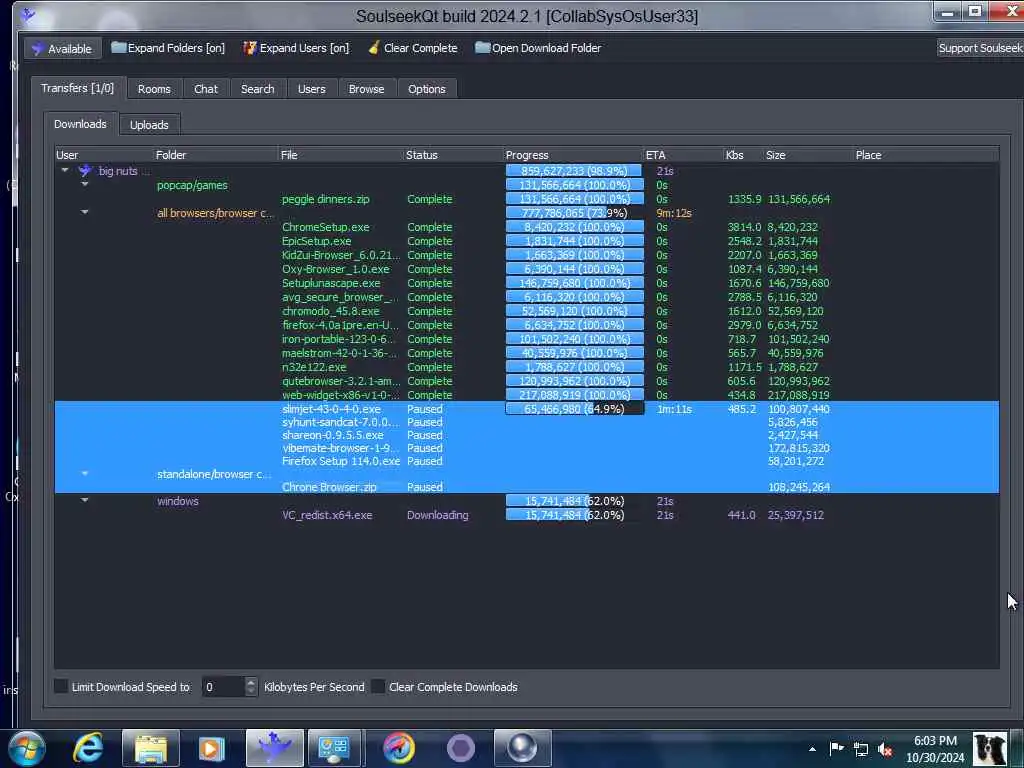Open the colorful round browser taskbar icon
Viewport: 1024px width, 768px height.
pyautogui.click(x=398, y=748)
